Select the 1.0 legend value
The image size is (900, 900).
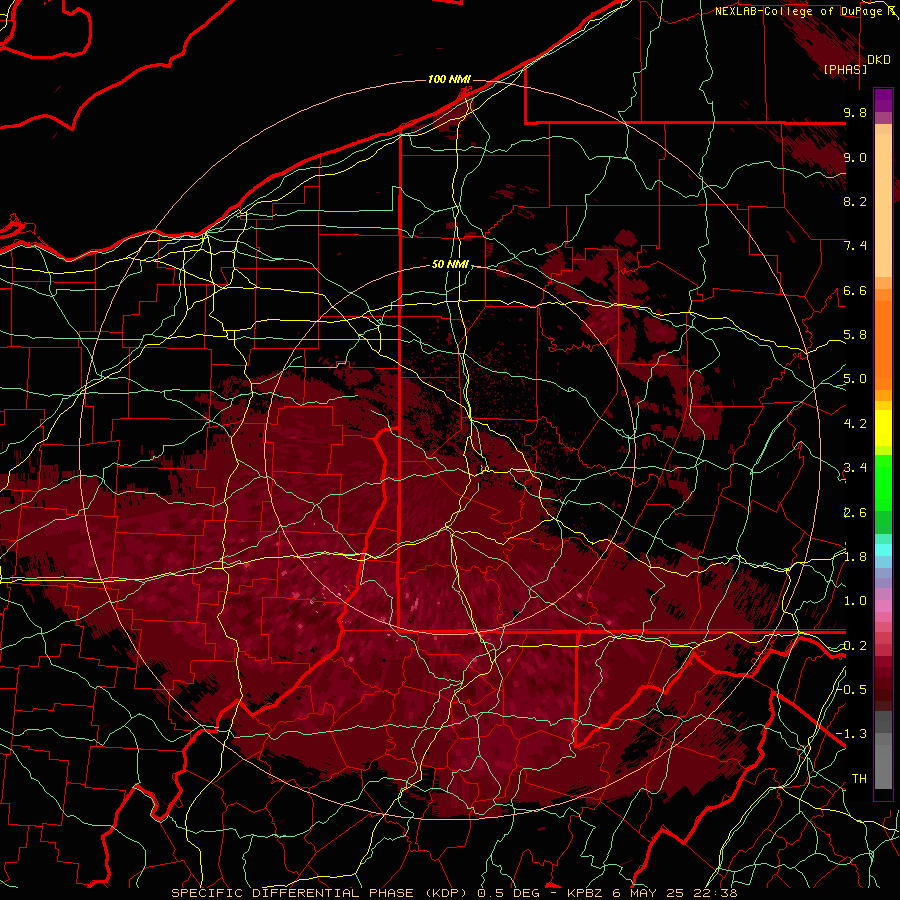855,601
